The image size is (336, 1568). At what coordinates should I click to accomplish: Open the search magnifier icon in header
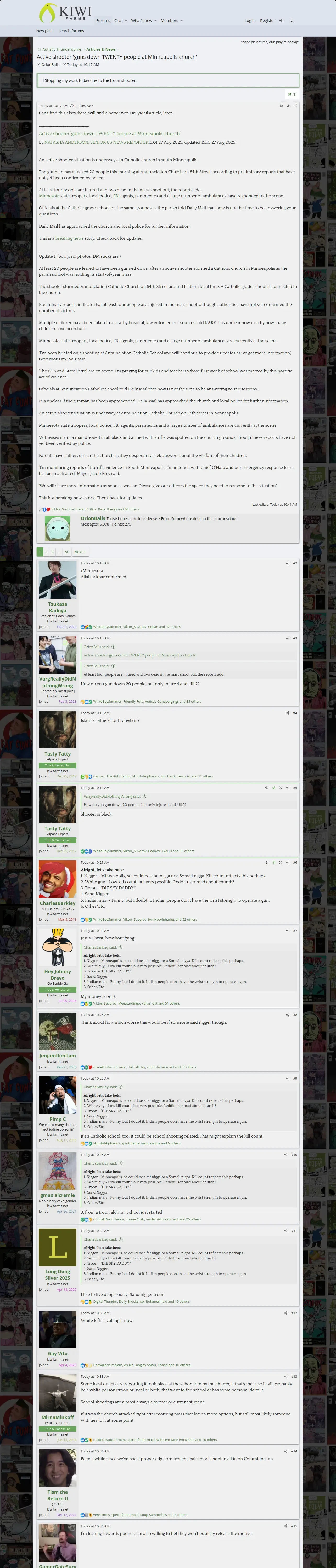292,21
